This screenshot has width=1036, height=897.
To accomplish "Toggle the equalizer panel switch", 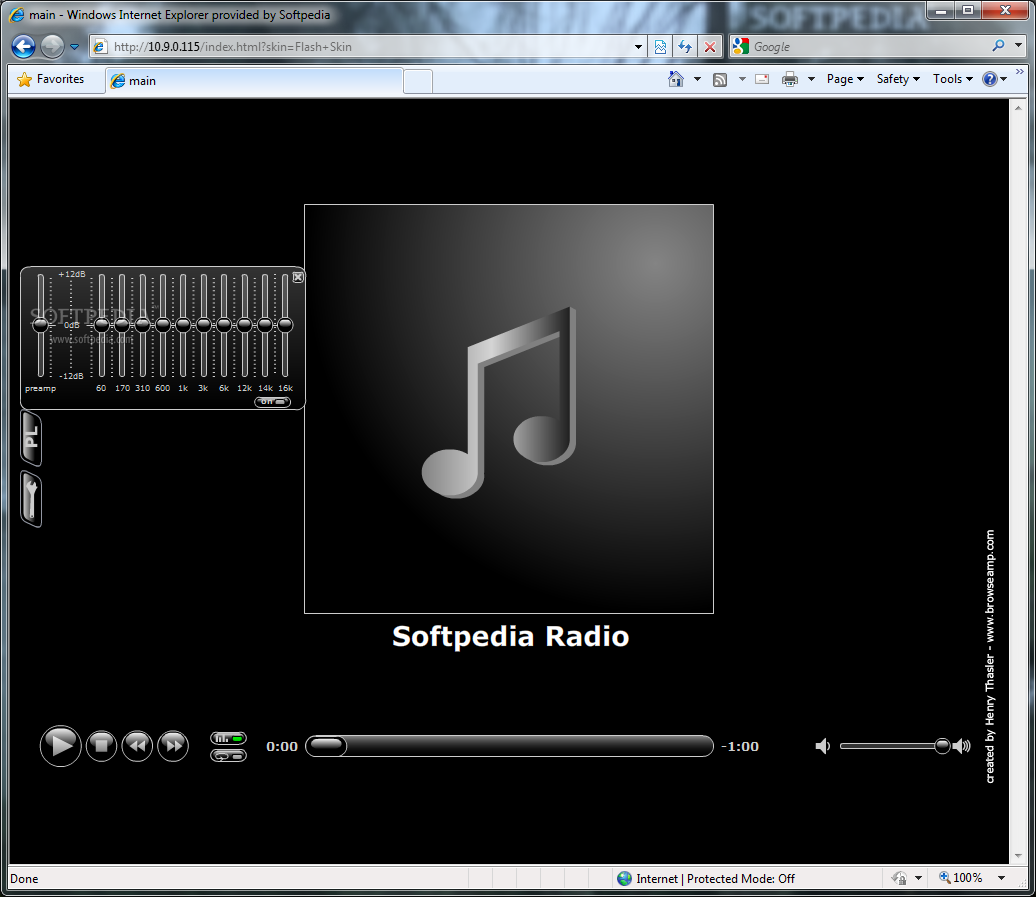I will click(x=229, y=738).
